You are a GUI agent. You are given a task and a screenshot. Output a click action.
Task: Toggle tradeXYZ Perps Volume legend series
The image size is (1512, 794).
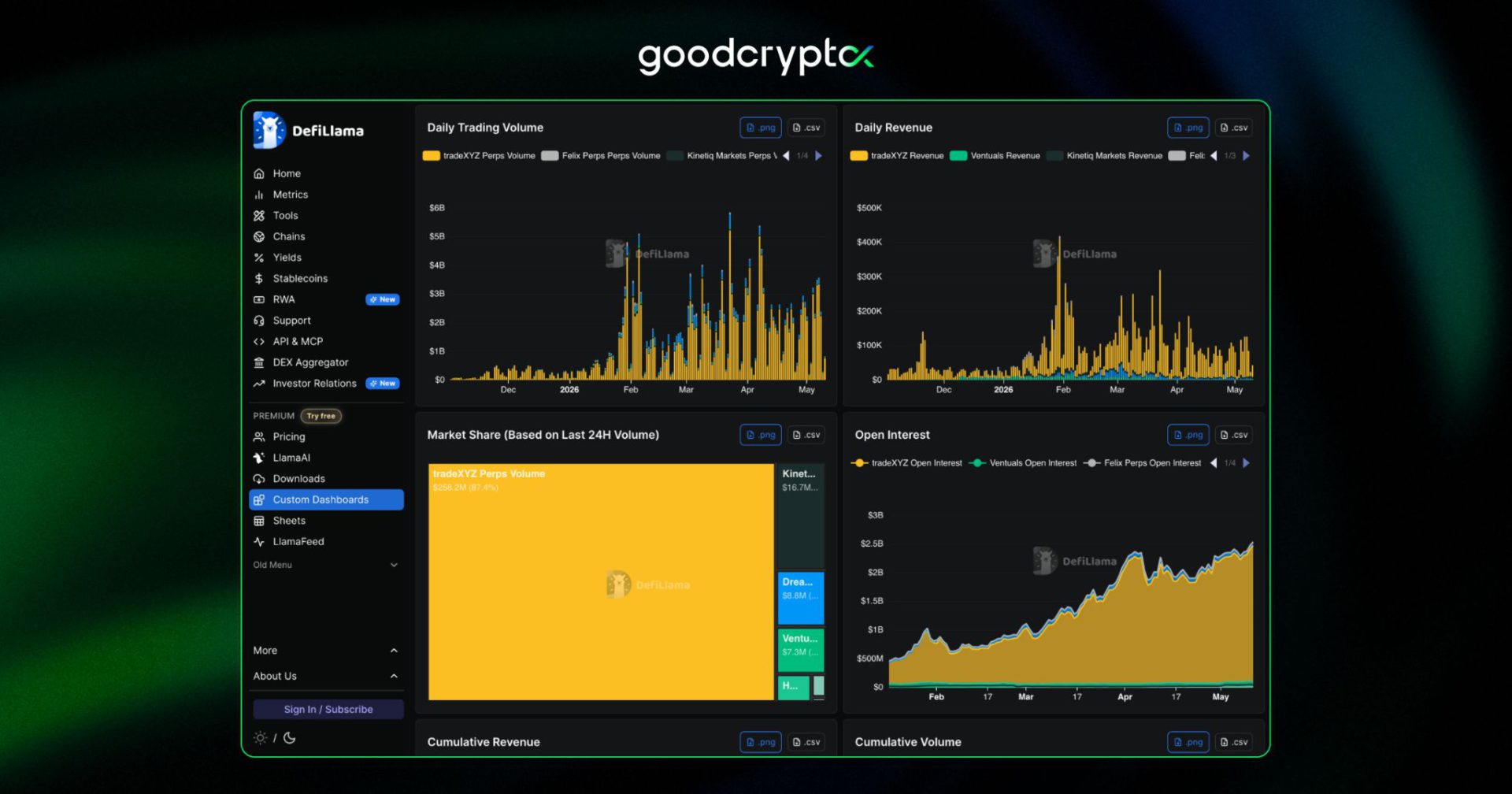pos(479,156)
